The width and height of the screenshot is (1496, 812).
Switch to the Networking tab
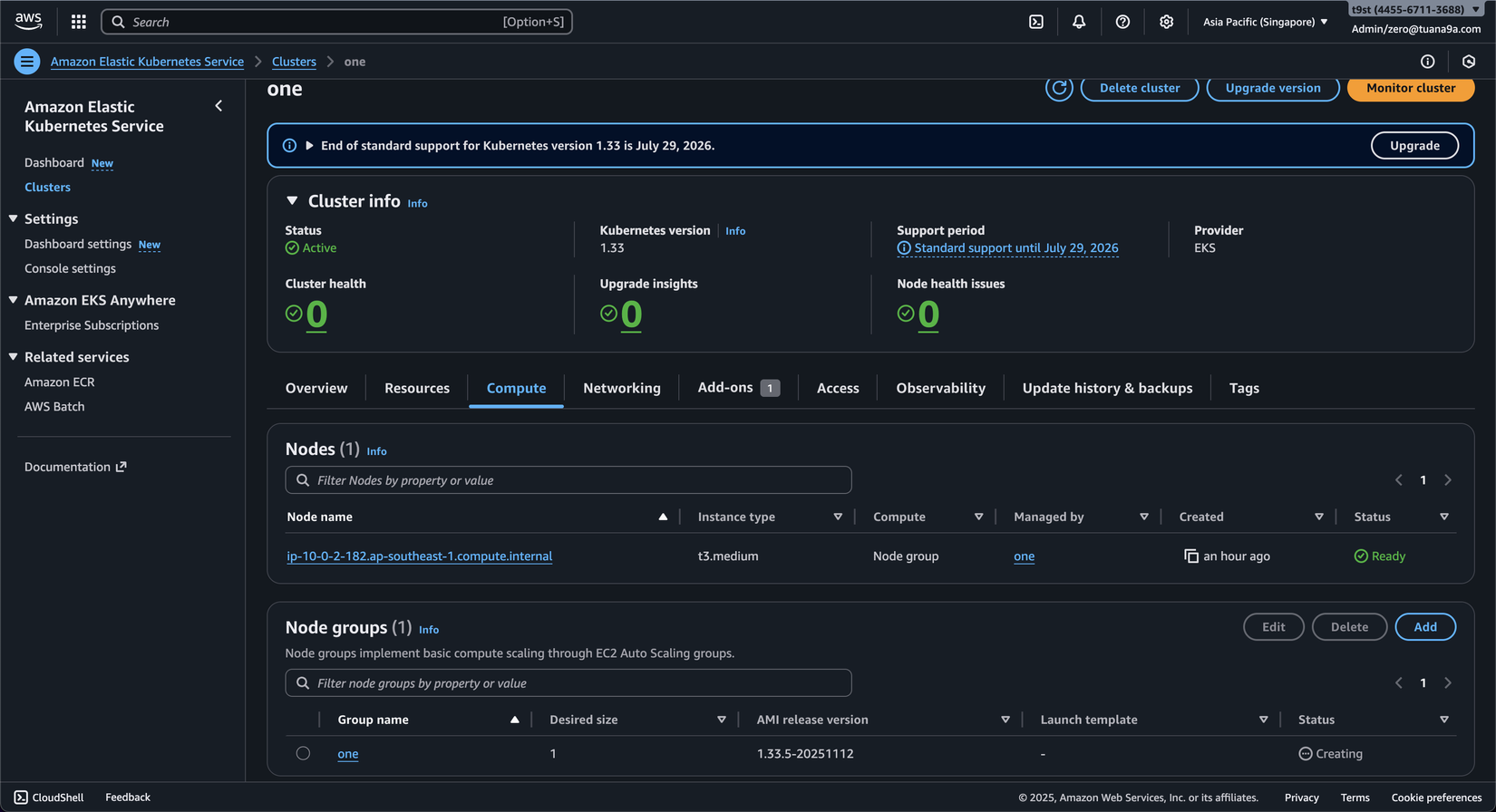tap(621, 388)
